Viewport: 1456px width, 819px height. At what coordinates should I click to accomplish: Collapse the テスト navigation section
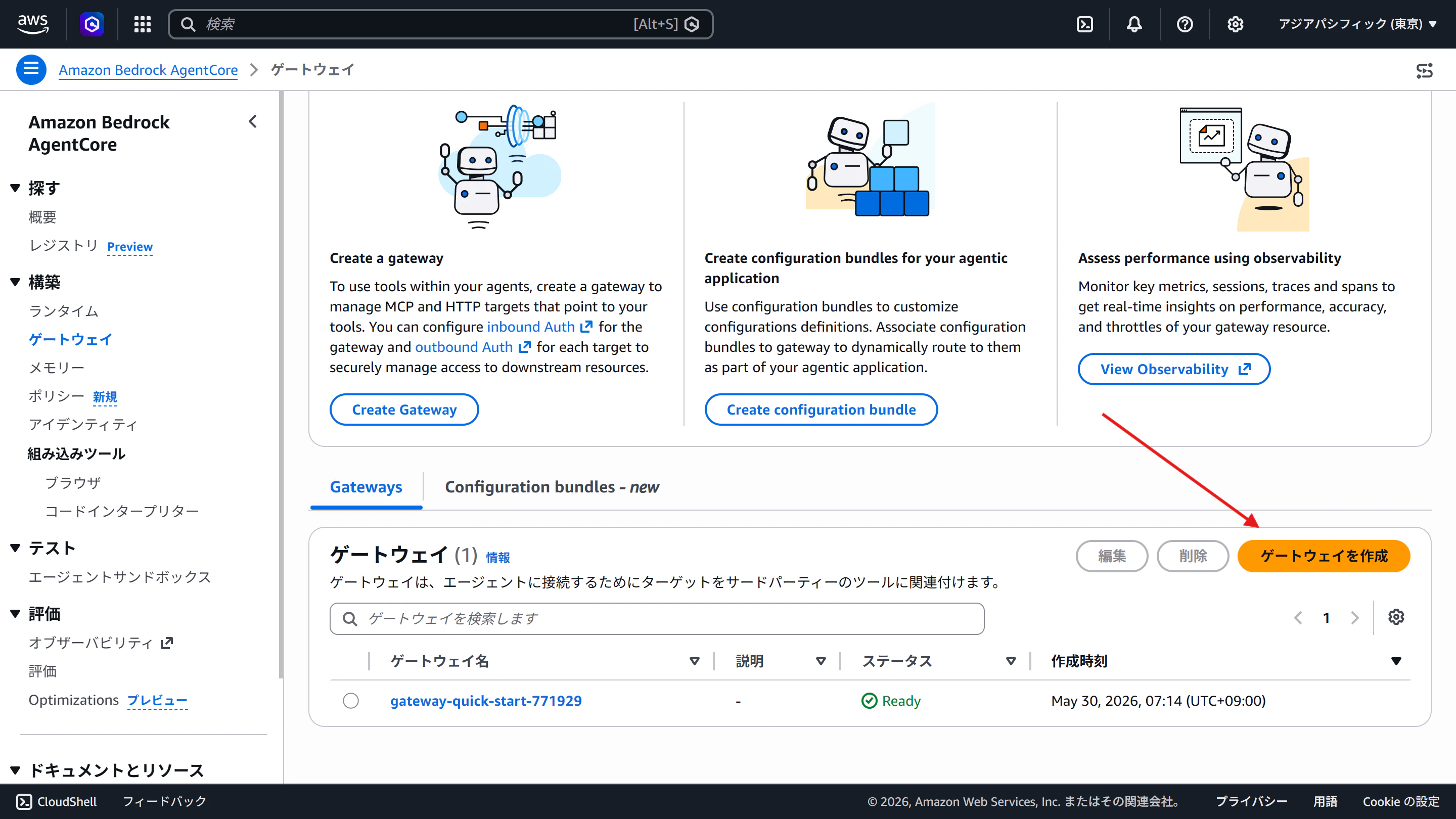15,547
